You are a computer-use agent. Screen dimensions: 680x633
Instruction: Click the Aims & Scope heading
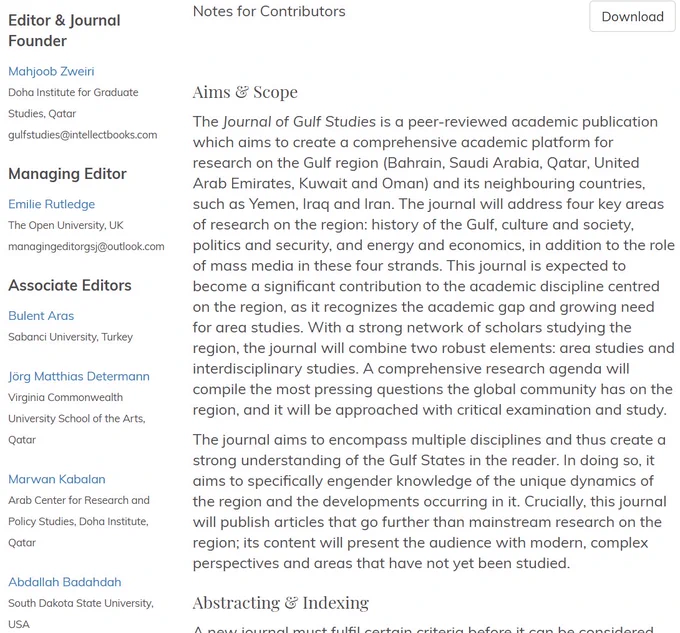(x=245, y=92)
